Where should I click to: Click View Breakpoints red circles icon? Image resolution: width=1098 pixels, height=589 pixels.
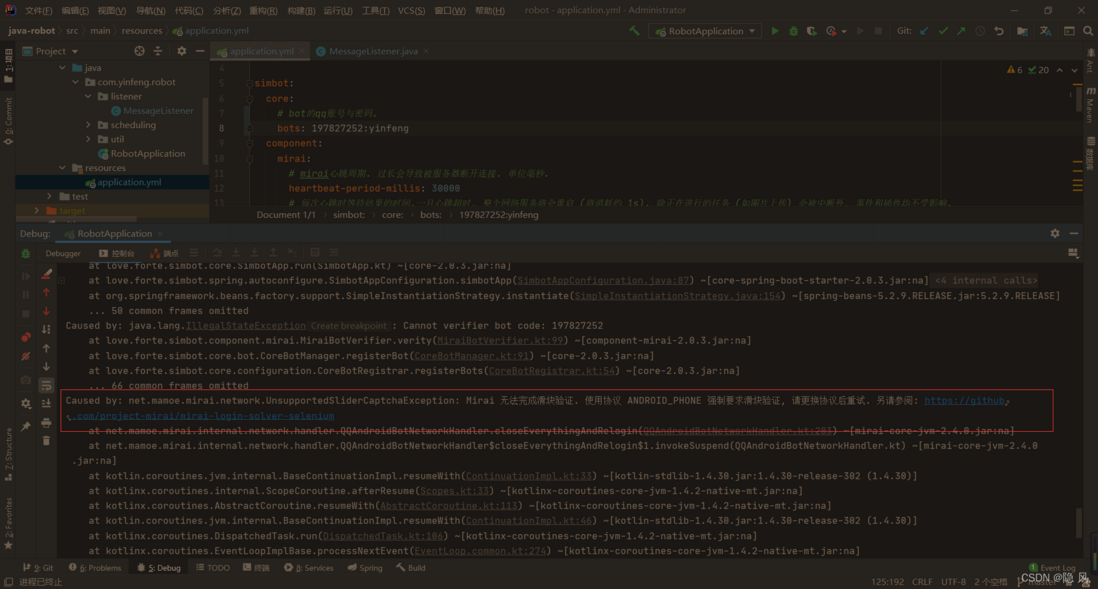coord(26,337)
